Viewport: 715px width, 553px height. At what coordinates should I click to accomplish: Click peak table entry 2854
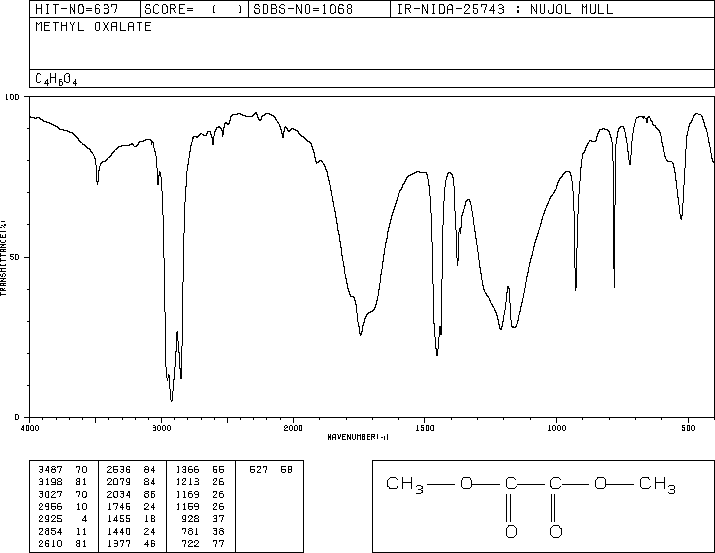coord(50,531)
